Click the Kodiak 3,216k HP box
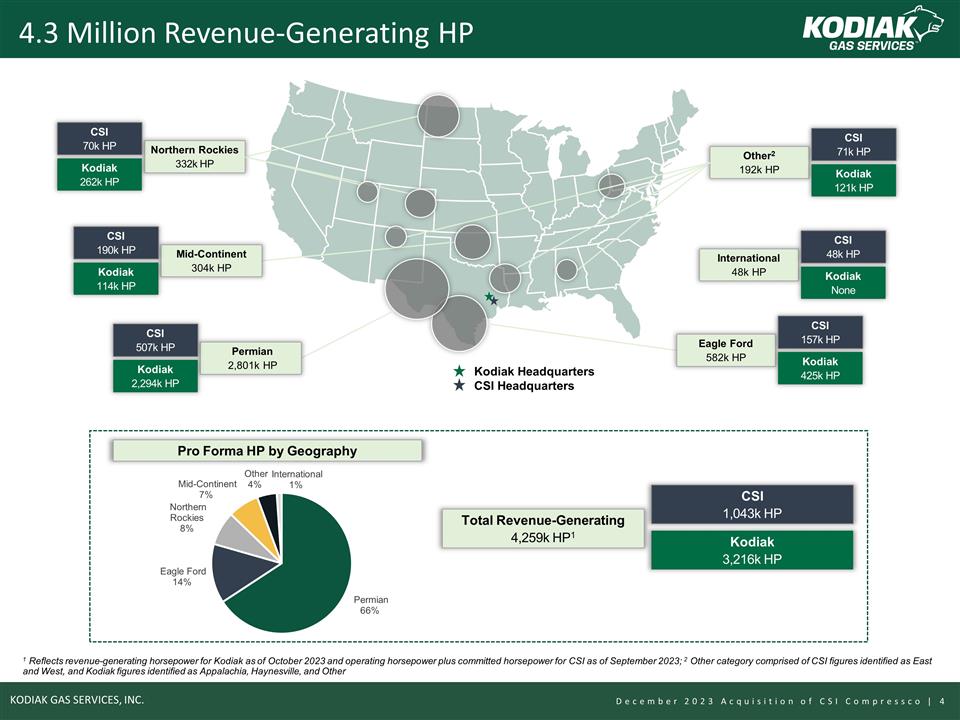This screenshot has height=720, width=960. pyautogui.click(x=752, y=550)
